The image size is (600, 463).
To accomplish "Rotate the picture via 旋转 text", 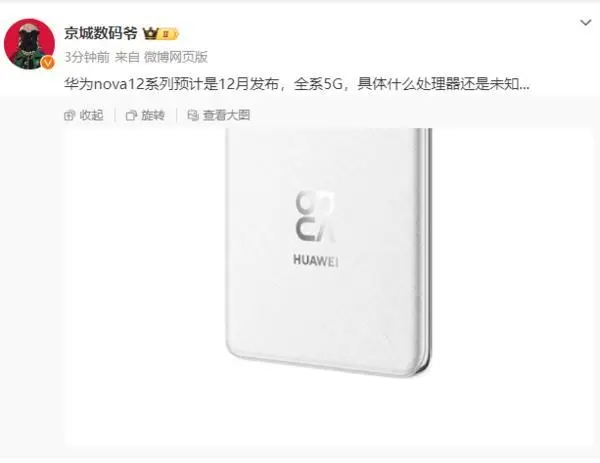I will pyautogui.click(x=153, y=115).
